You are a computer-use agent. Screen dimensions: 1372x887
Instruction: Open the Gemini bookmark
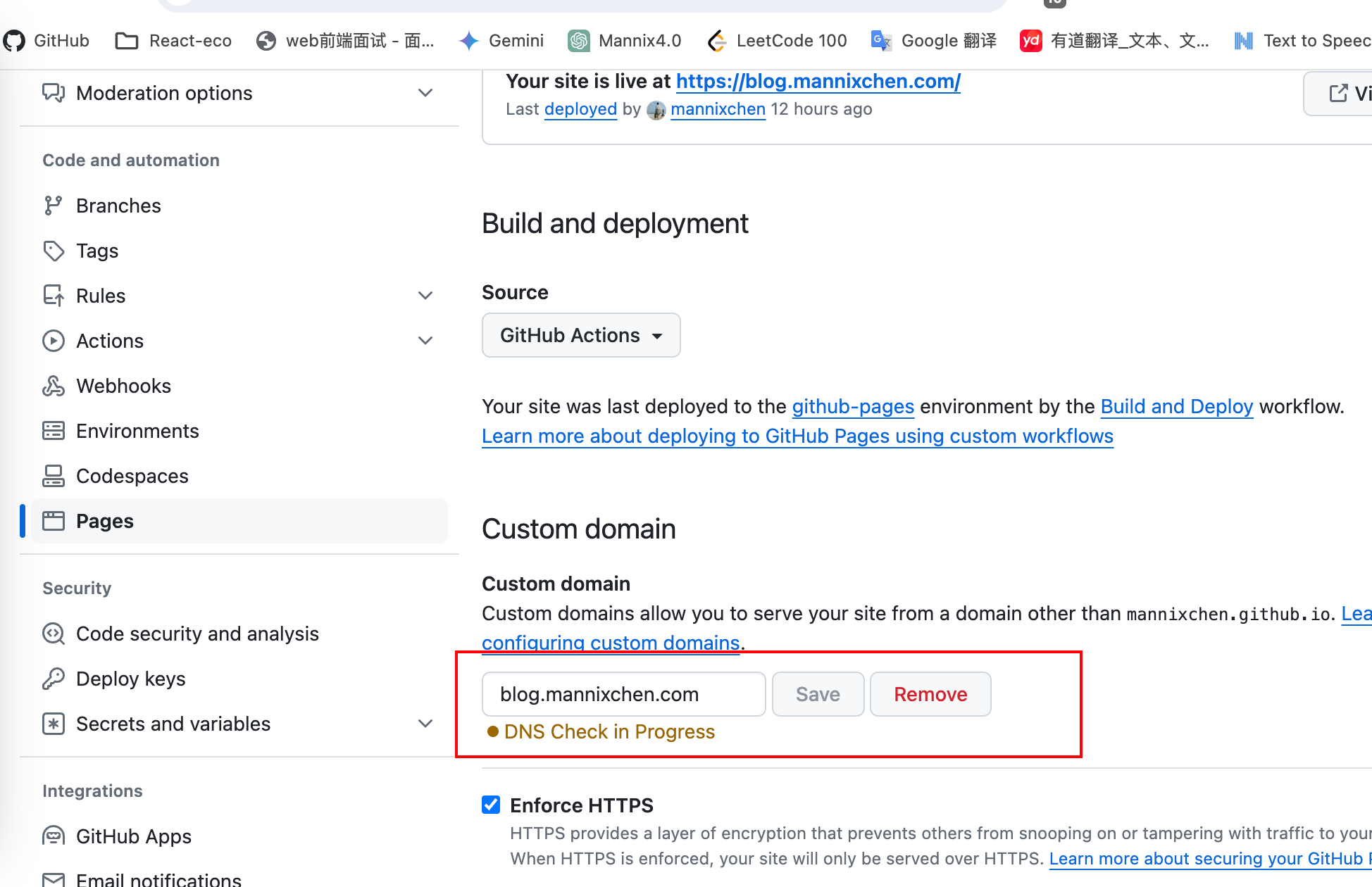[501, 41]
